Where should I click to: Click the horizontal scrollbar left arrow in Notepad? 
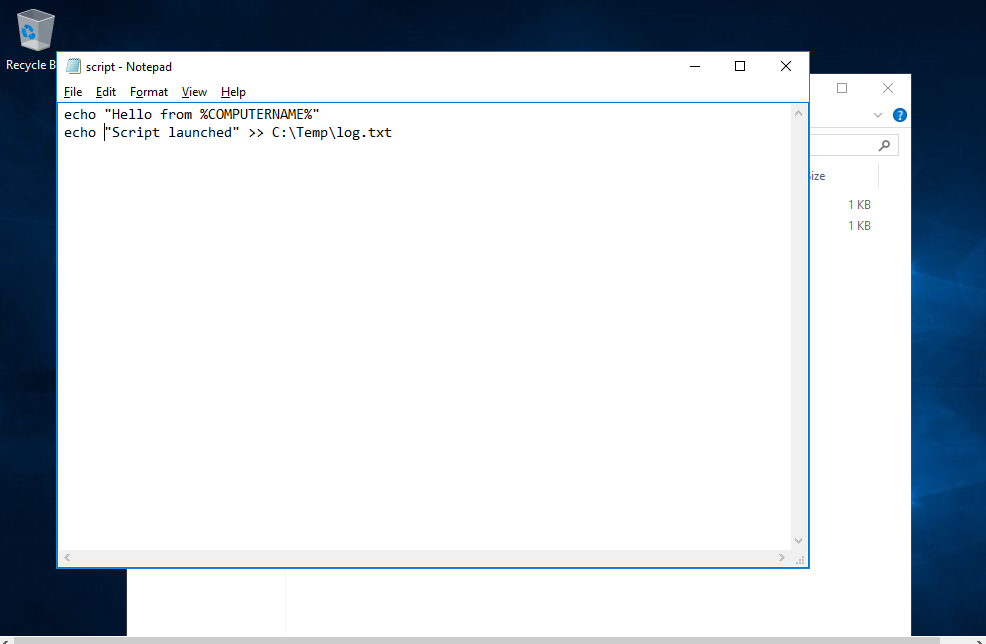pos(67,557)
